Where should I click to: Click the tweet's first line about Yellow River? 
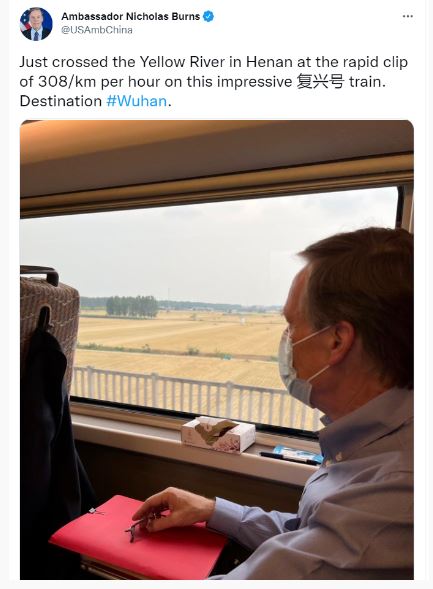(214, 62)
